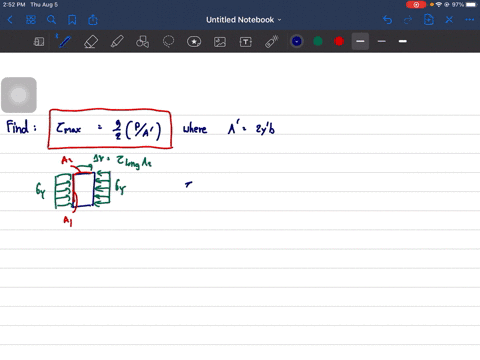
Task: Toggle the zoom window tool
Action: coord(39,42)
